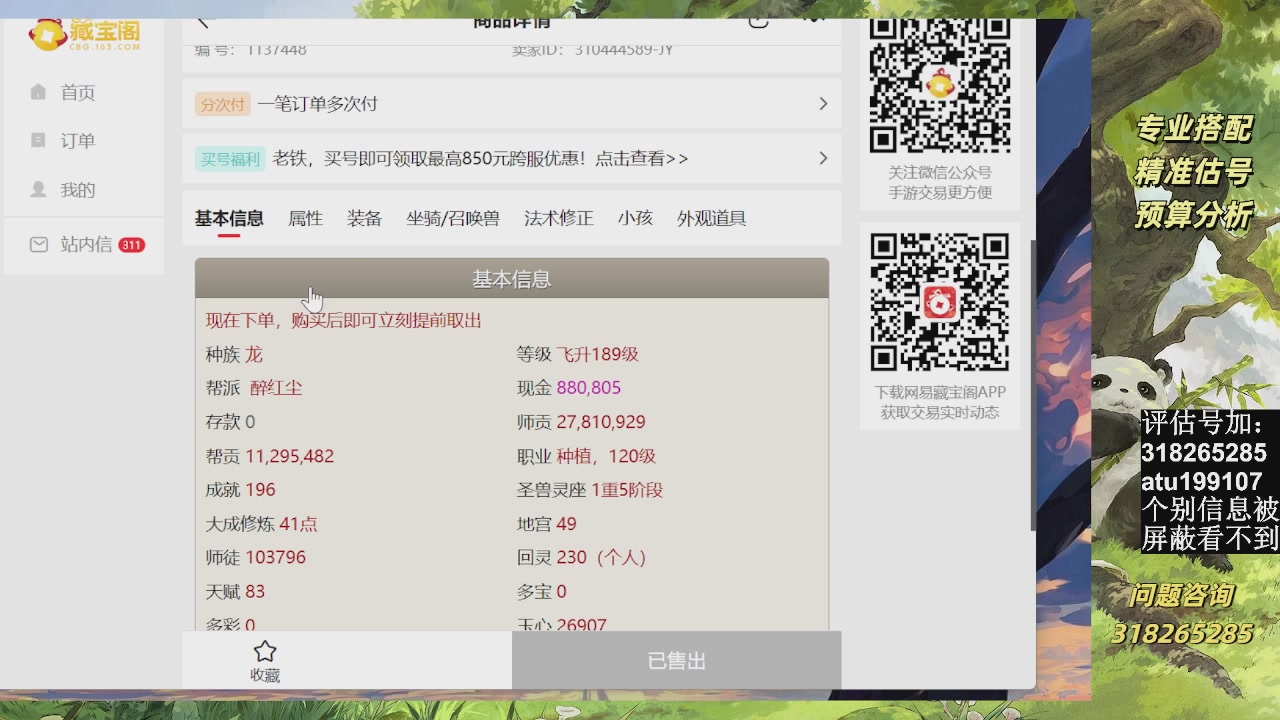Switch to the 法术修正 tab
This screenshot has height=720, width=1280.
[x=557, y=218]
